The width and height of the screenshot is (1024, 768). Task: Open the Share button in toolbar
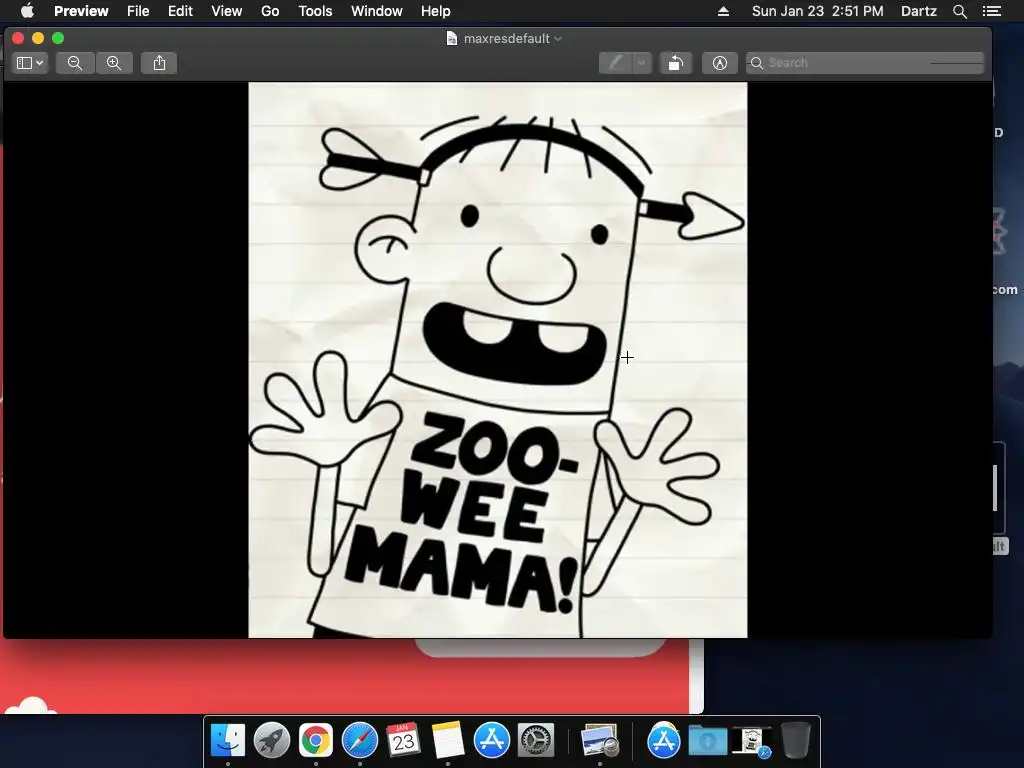(159, 63)
